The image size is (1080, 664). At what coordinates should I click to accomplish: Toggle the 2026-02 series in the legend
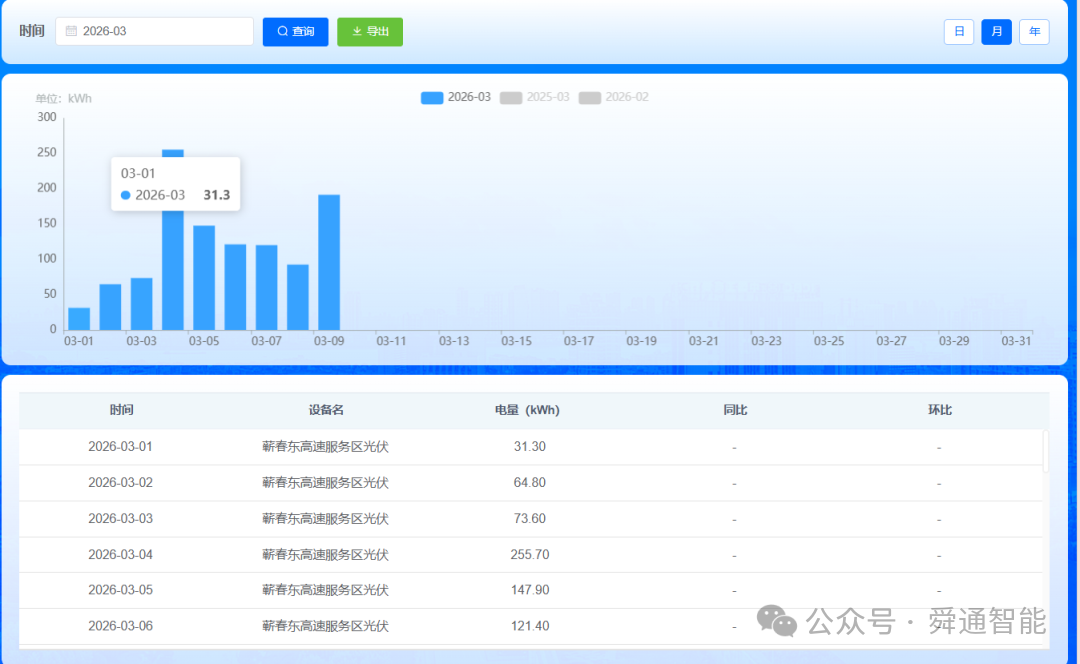618,97
